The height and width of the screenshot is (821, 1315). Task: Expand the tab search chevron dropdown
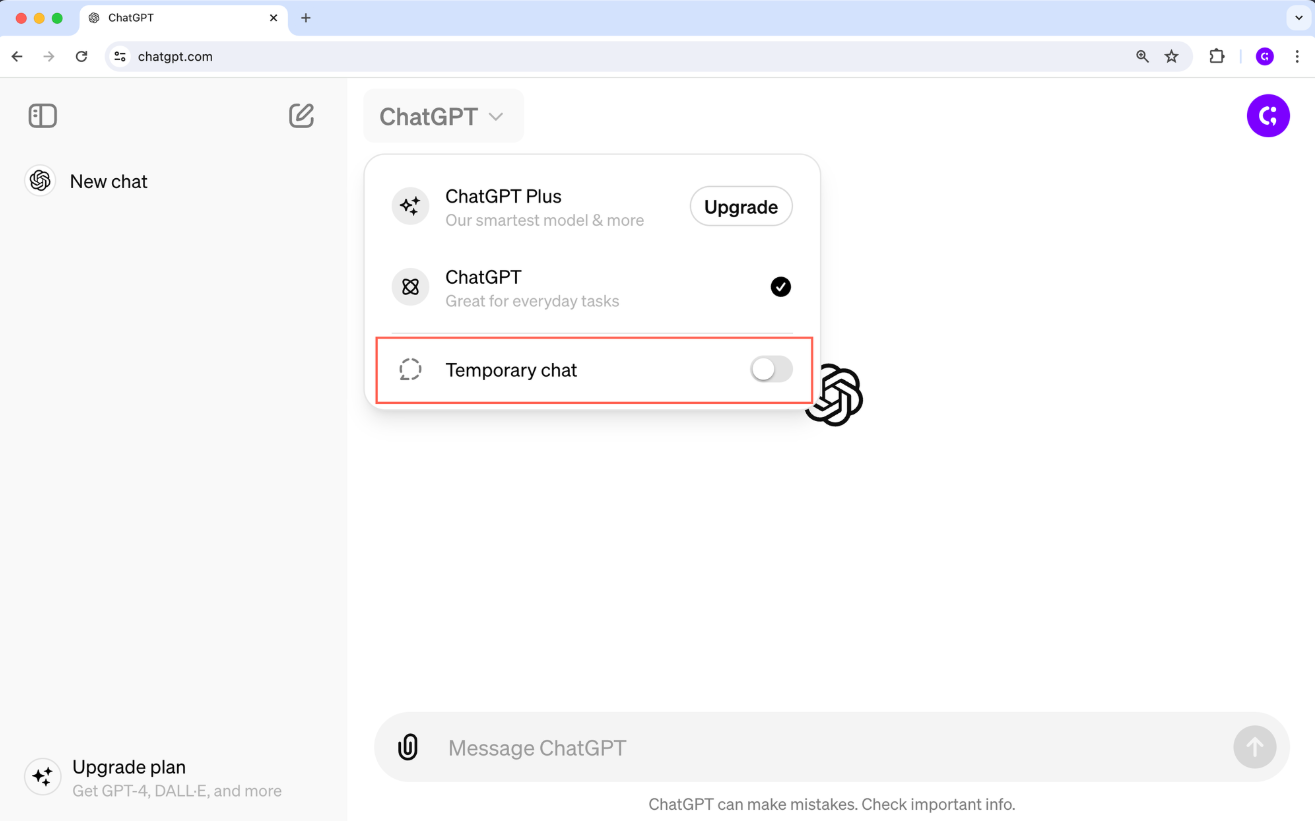1299,18
